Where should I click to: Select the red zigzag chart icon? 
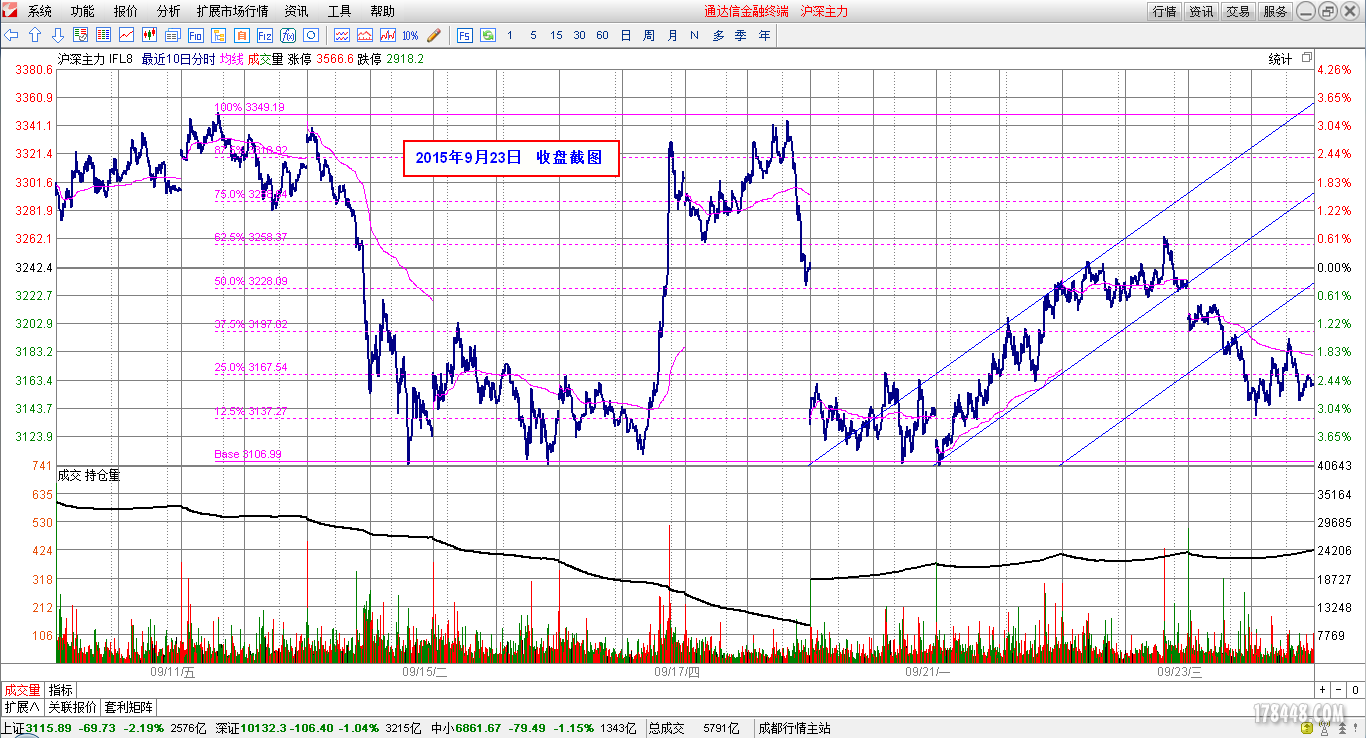(x=388, y=35)
